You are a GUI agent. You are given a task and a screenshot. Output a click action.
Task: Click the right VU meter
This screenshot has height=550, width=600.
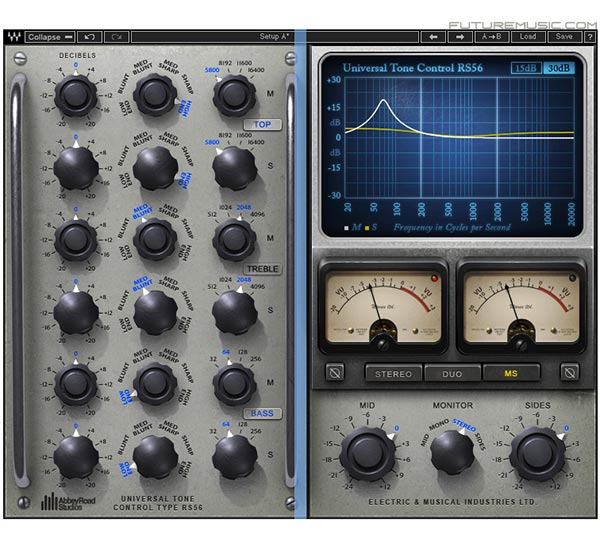coord(521,308)
